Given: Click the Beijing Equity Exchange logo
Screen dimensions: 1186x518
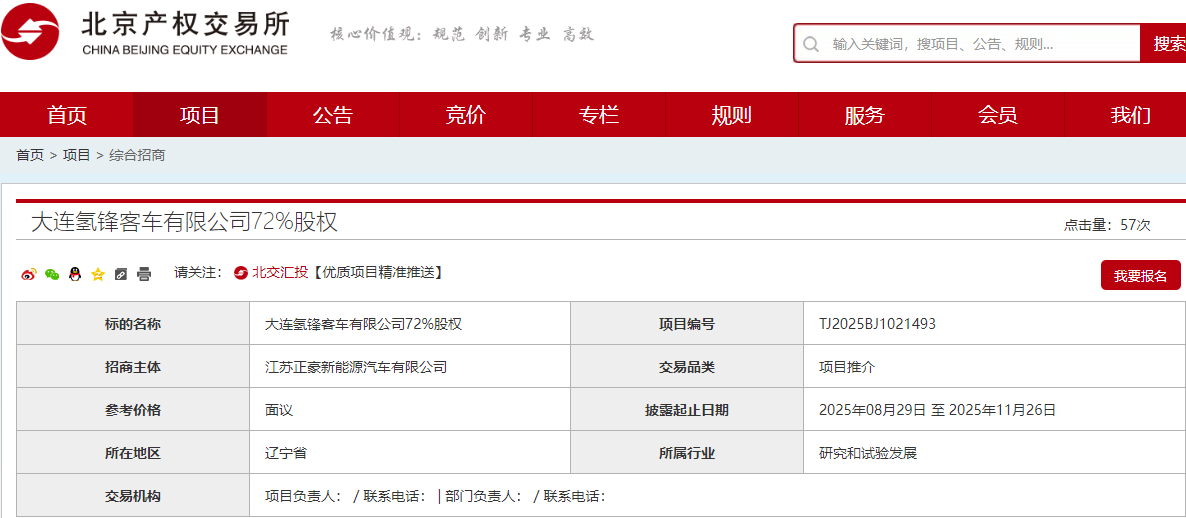Looking at the screenshot, I should [145, 33].
